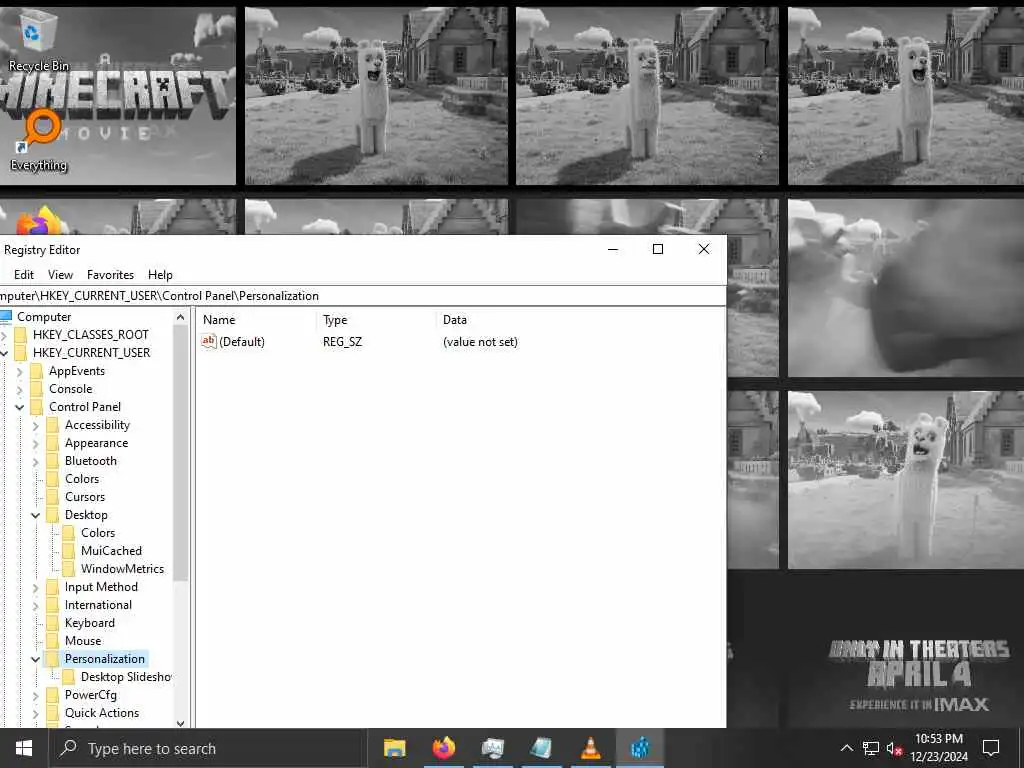Screen dimensions: 1024x768
Task: Click the muted volume tray icon
Action: point(895,748)
